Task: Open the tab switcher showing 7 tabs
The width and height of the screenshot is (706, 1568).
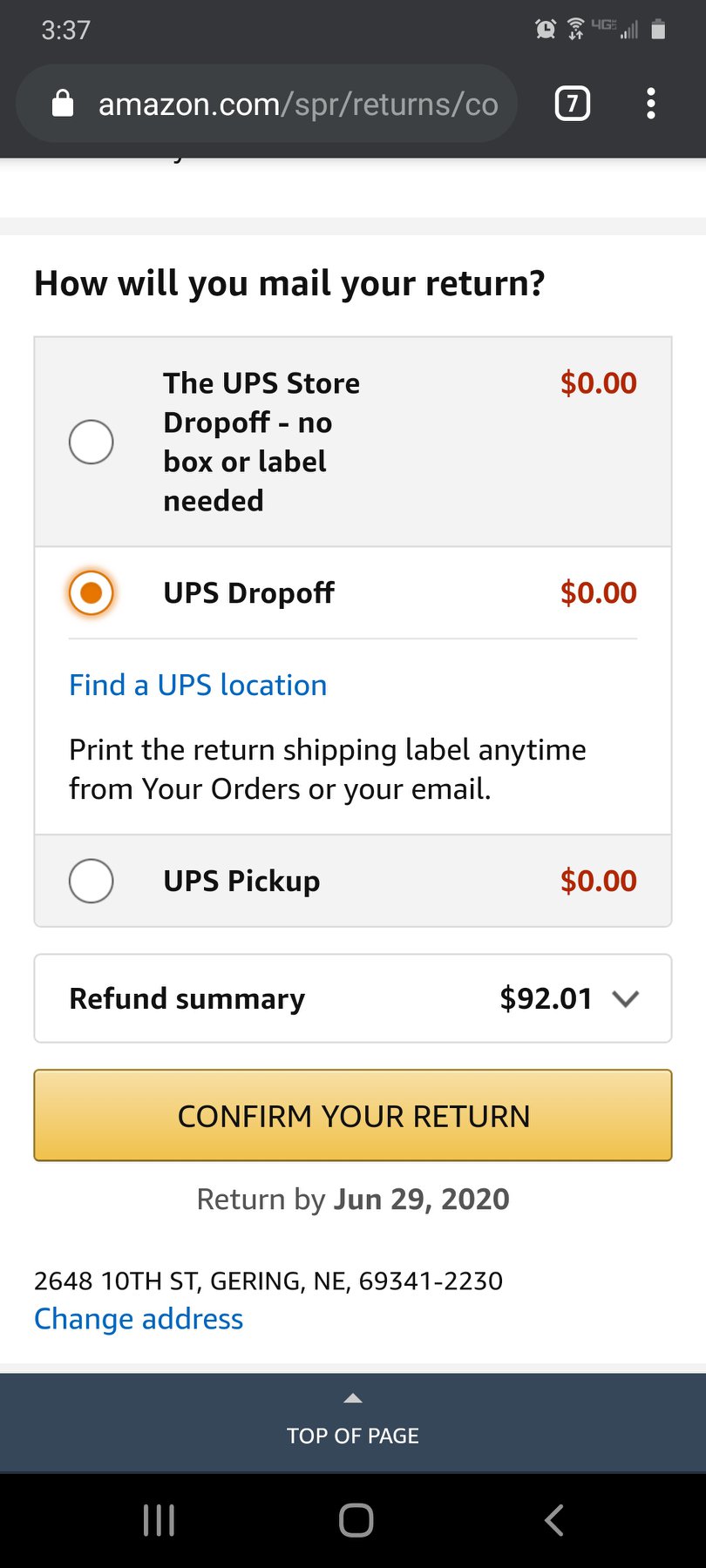Action: pyautogui.click(x=572, y=104)
